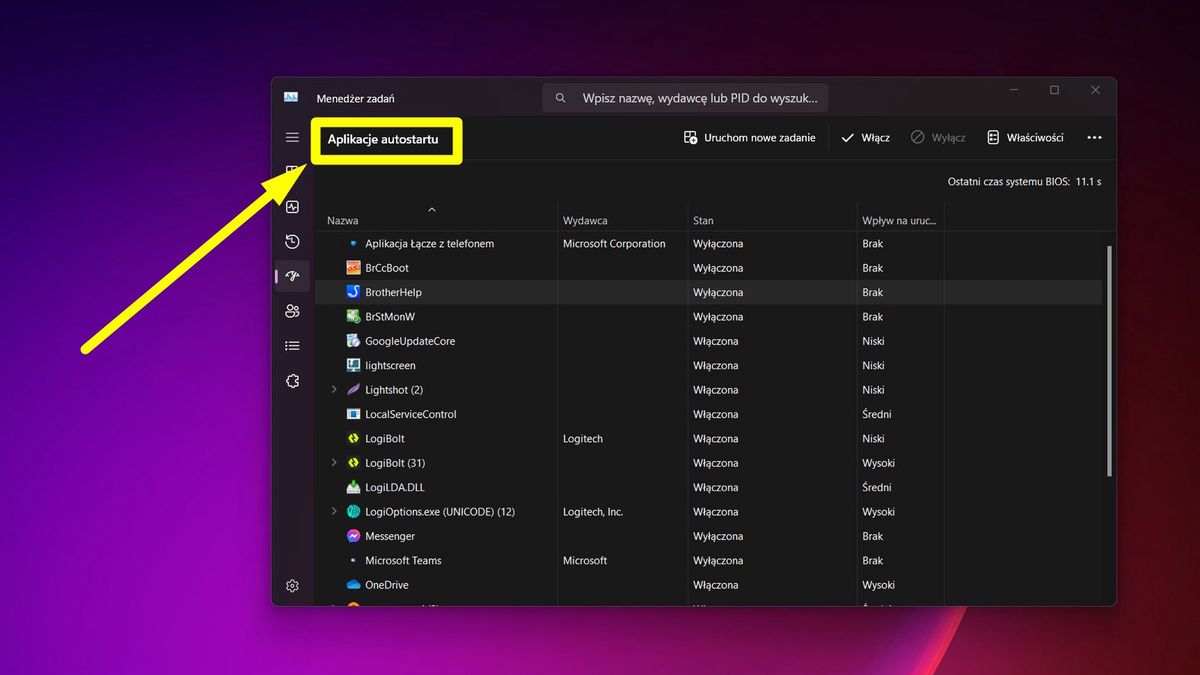
Task: Expand the Lightshot (2) group
Action: (x=334, y=389)
